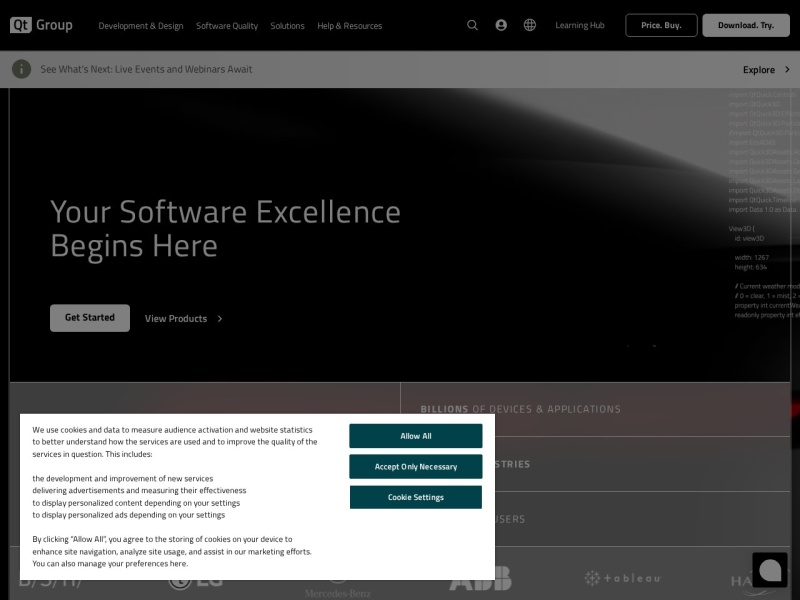Click the arrow beside View Products
Viewport: 800px width, 600px height.
coord(220,318)
